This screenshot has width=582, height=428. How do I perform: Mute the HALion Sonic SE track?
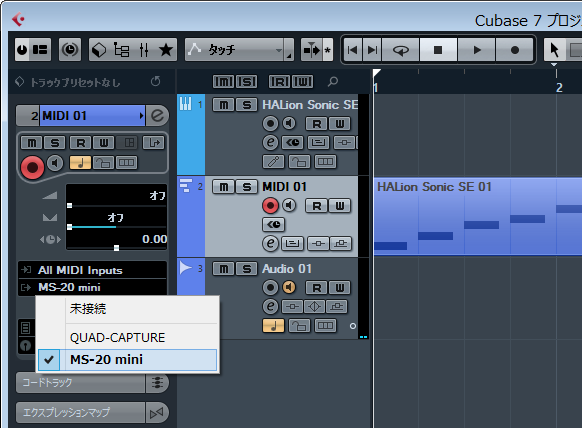[x=223, y=105]
